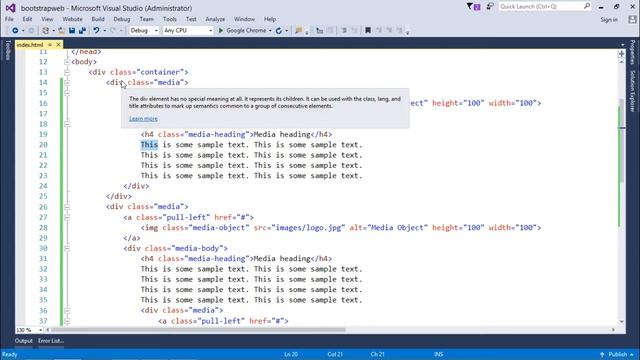The image size is (640, 360).
Task: Click the Open File folder icon
Action: pyautogui.click(x=62, y=31)
